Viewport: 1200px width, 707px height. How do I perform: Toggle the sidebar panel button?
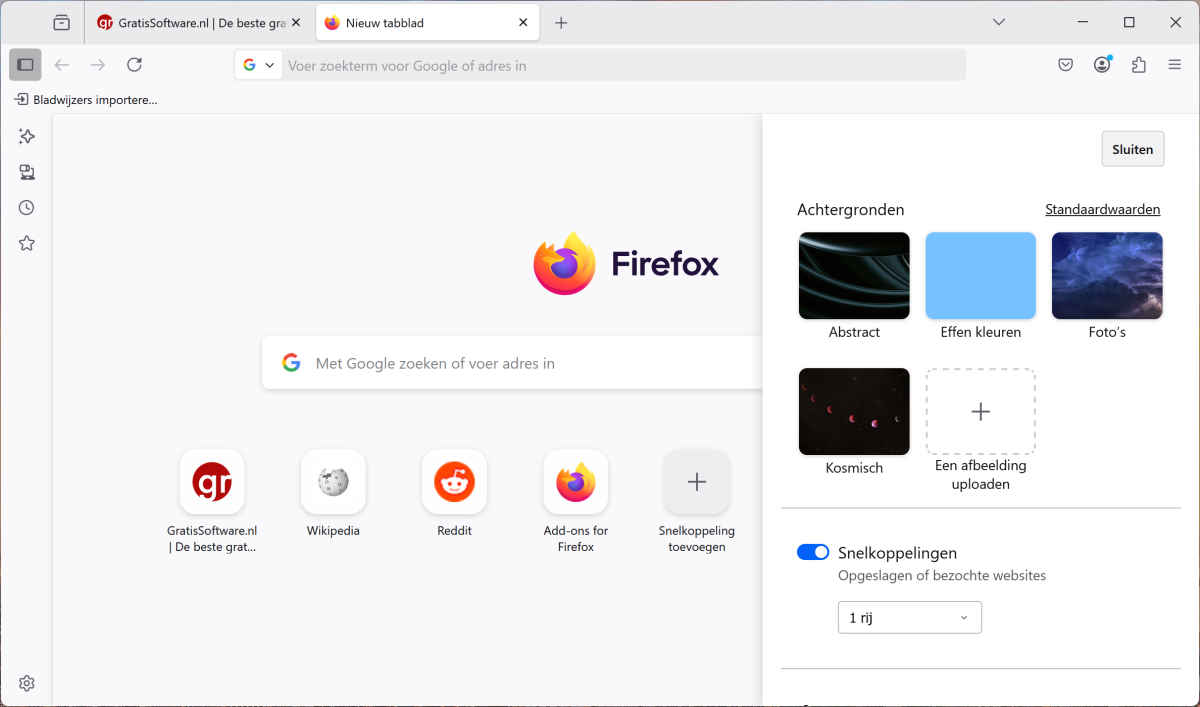click(26, 65)
